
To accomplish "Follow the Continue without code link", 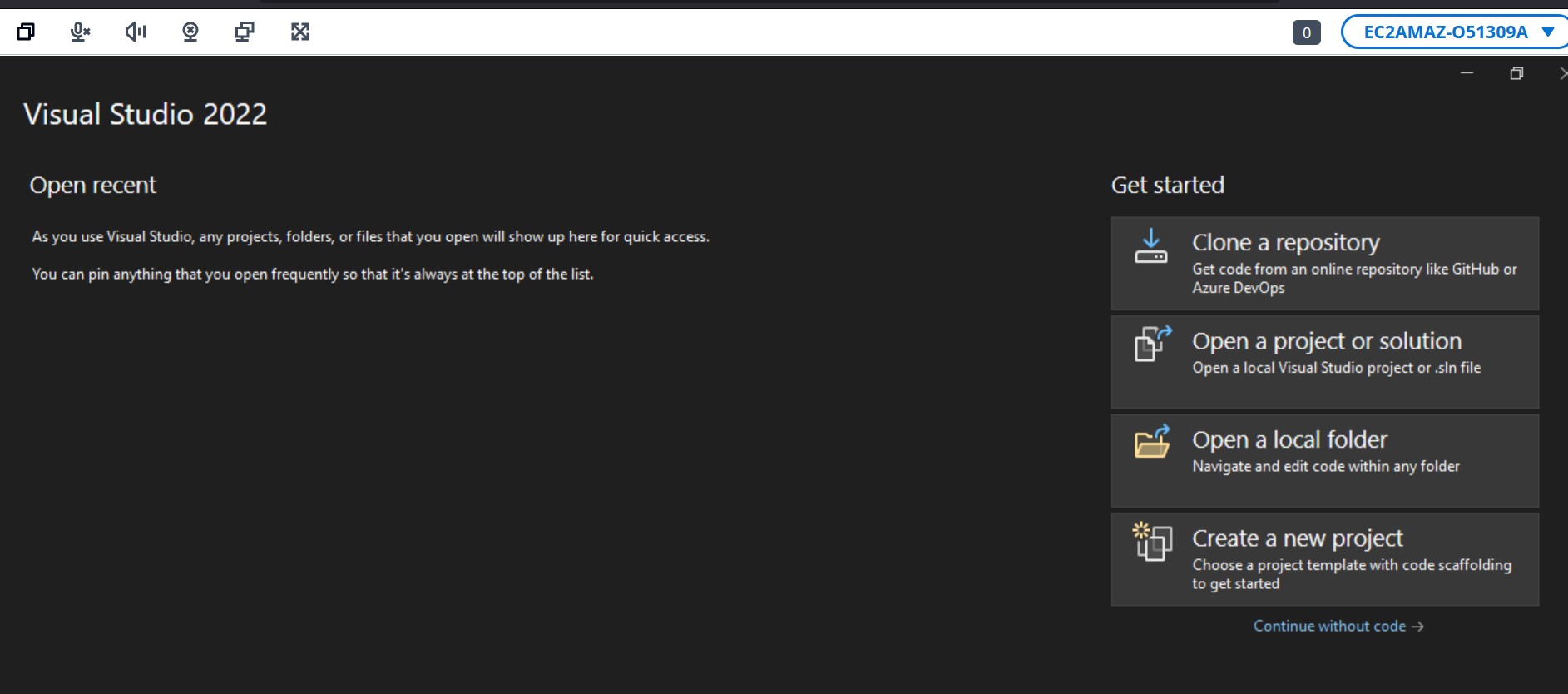I will [1338, 626].
